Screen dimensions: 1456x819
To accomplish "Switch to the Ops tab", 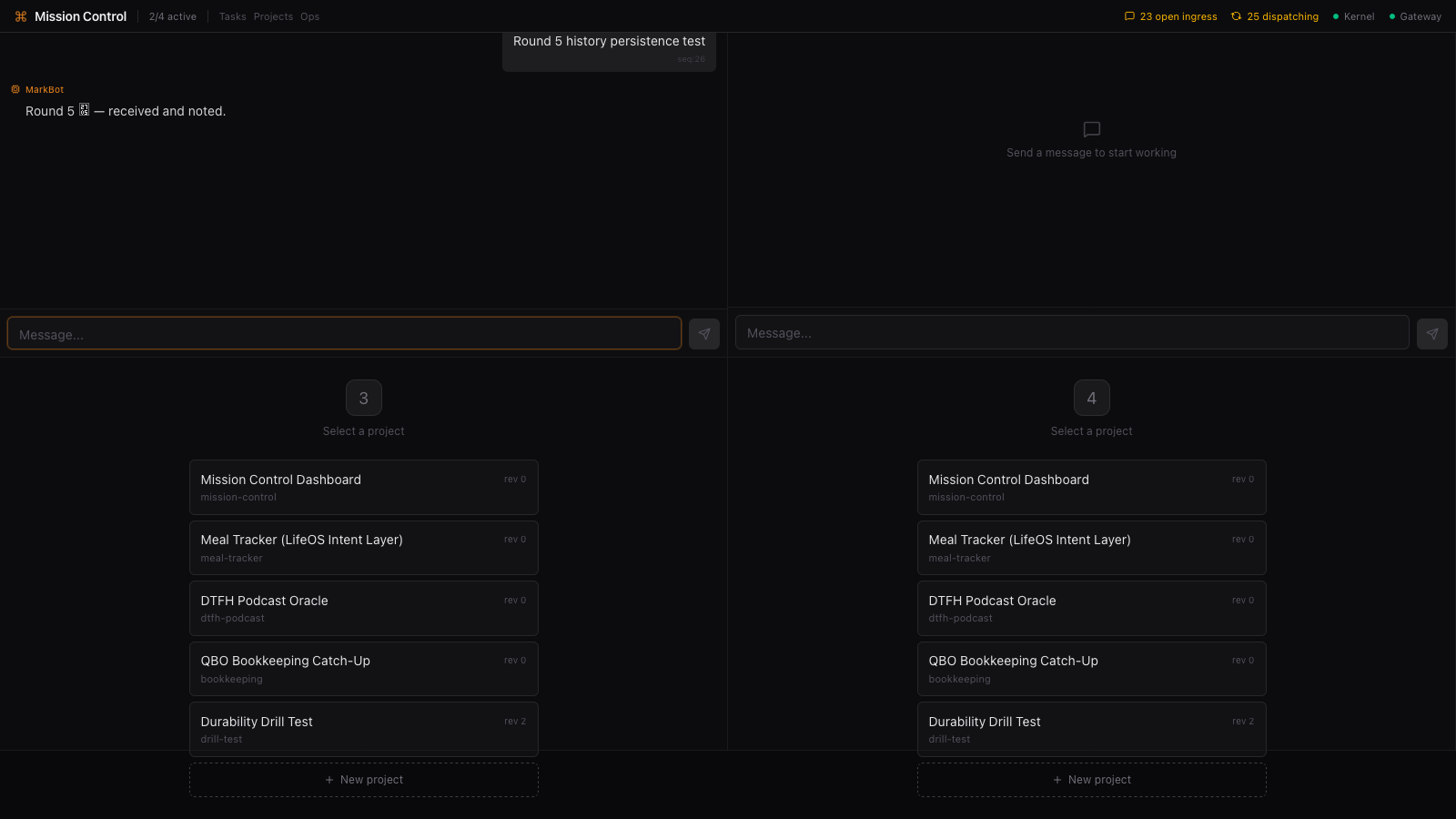I will [309, 16].
